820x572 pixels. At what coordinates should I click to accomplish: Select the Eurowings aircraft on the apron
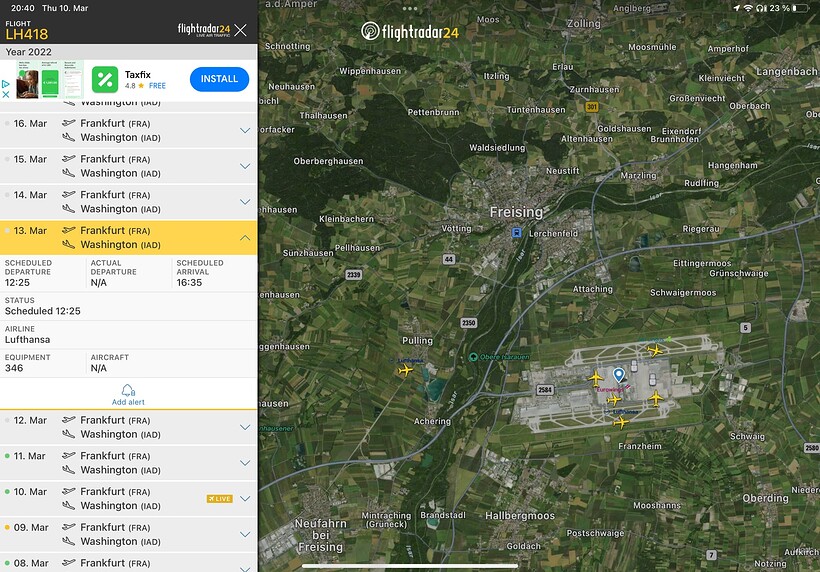[614, 400]
